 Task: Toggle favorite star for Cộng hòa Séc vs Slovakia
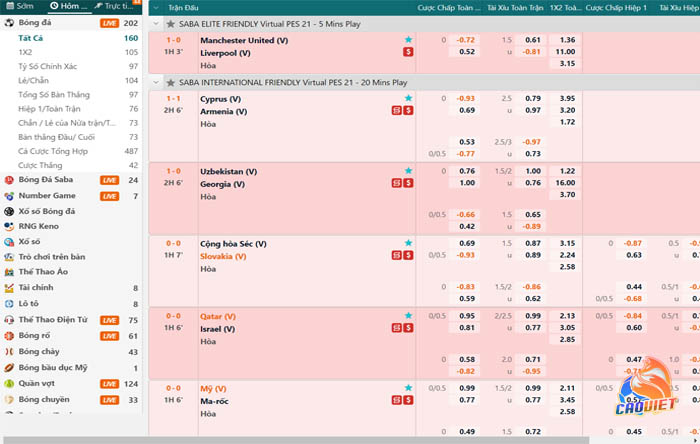408,243
